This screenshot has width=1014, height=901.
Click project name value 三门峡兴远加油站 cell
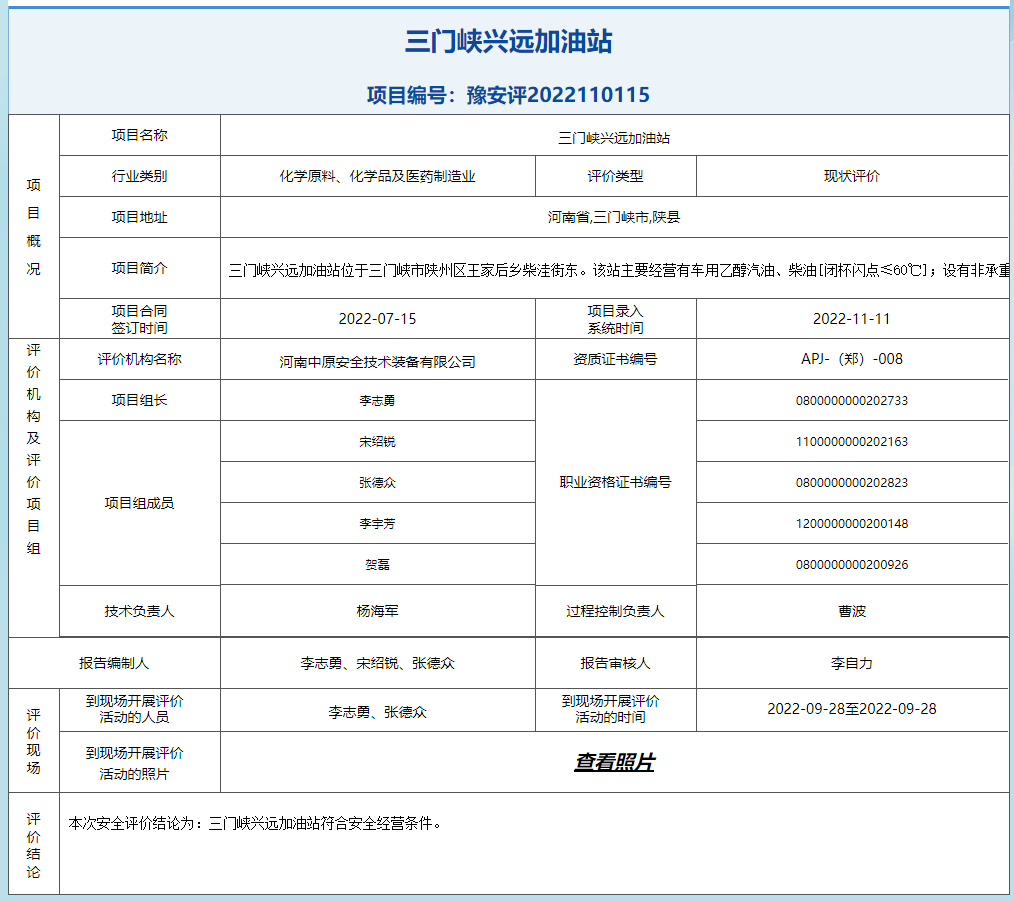tap(614, 135)
